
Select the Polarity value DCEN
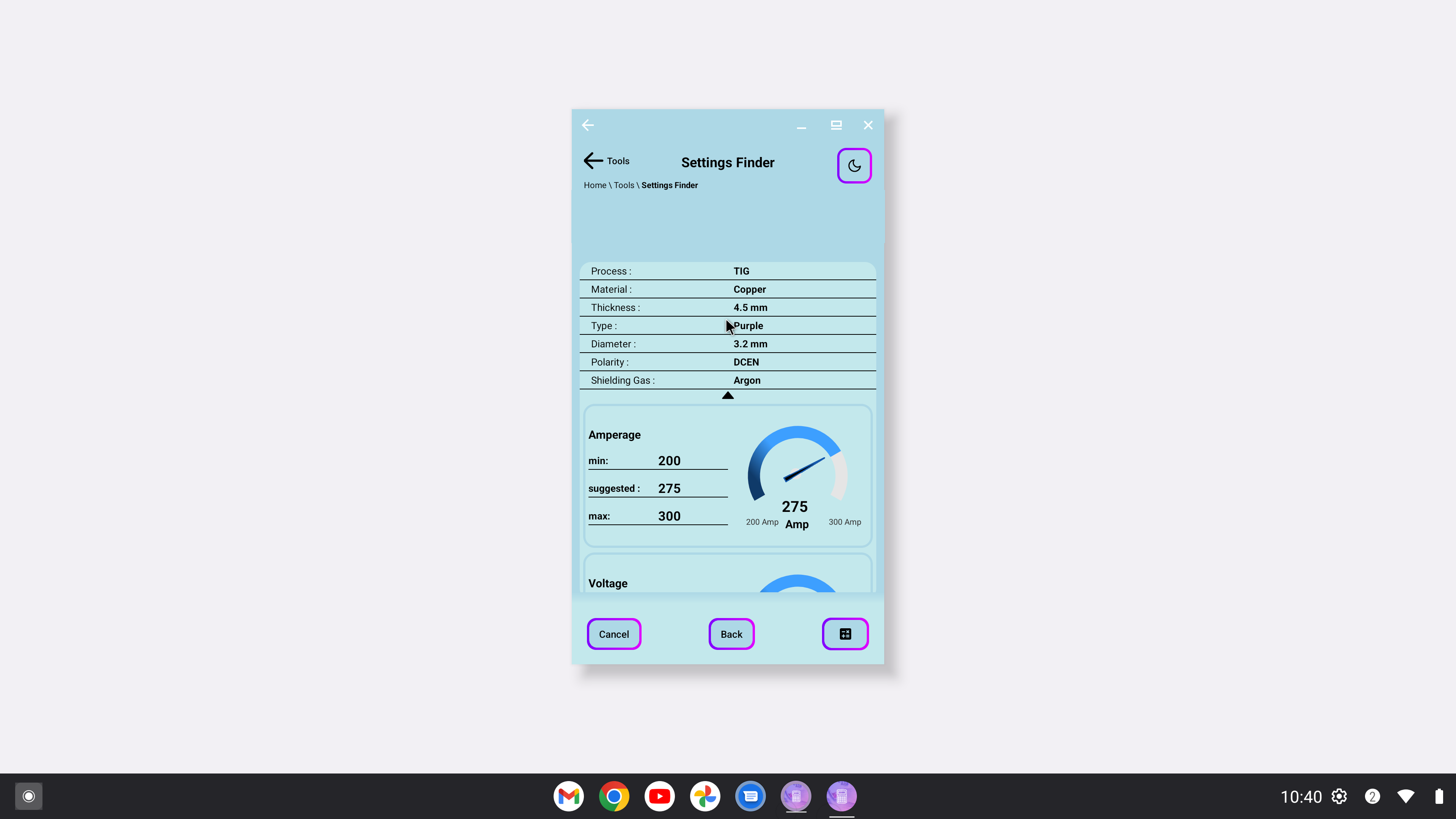pos(746,362)
